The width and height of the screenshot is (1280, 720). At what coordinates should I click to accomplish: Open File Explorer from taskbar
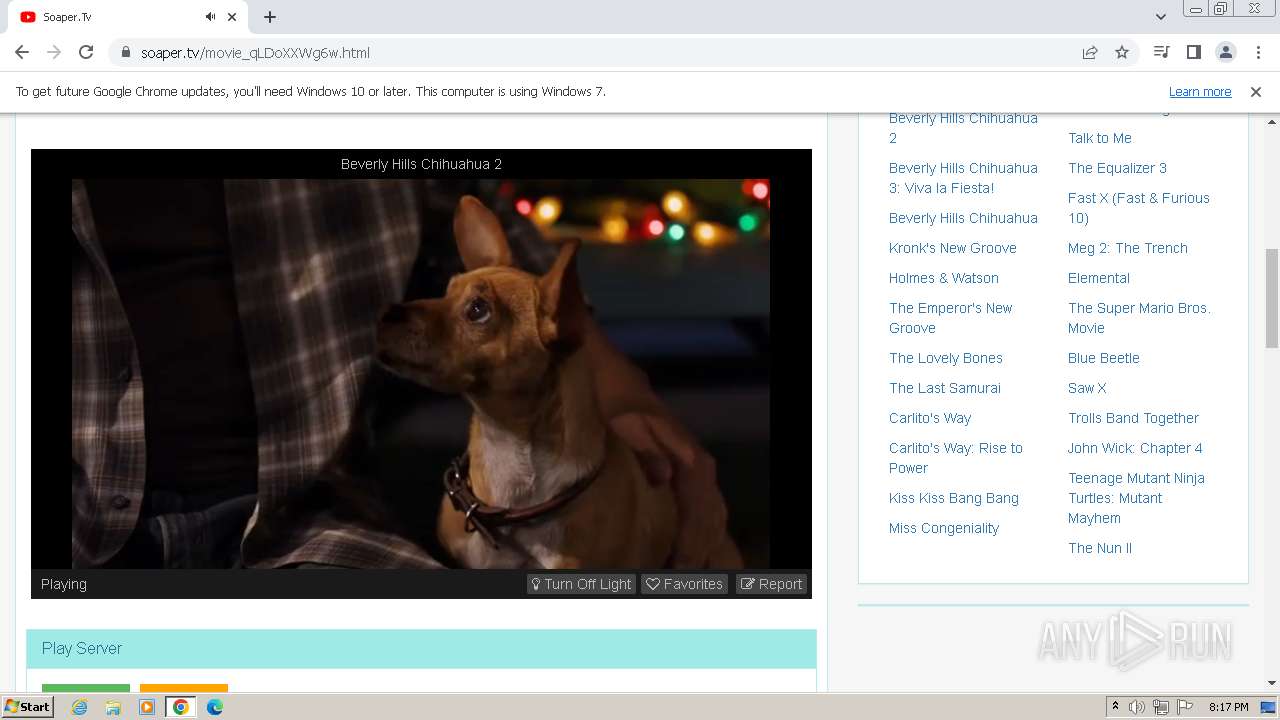[x=113, y=707]
